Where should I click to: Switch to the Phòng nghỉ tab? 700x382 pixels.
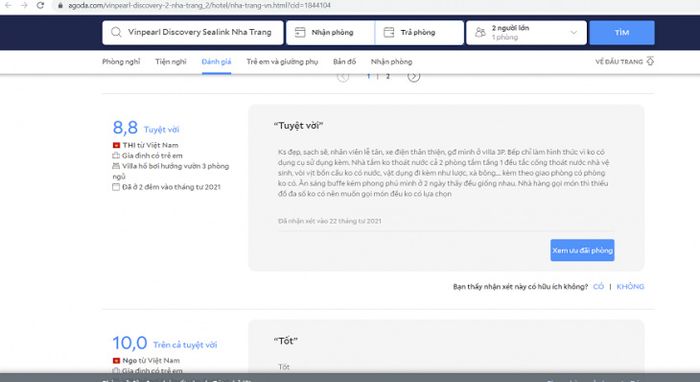(x=121, y=62)
